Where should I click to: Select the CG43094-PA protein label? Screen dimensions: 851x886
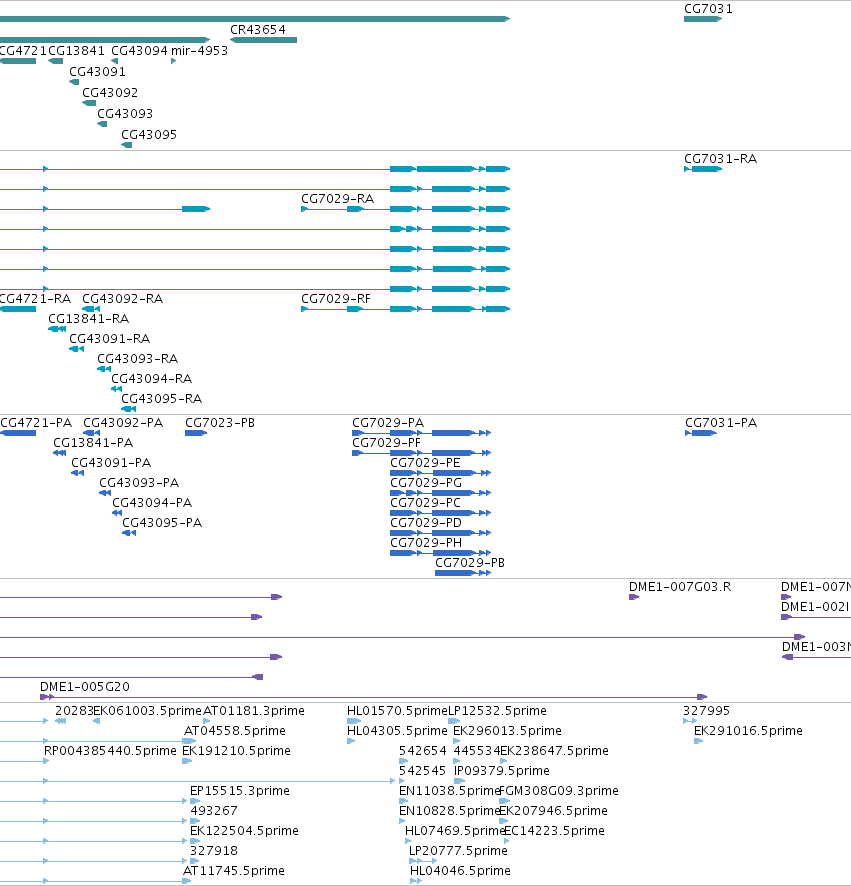(x=152, y=503)
